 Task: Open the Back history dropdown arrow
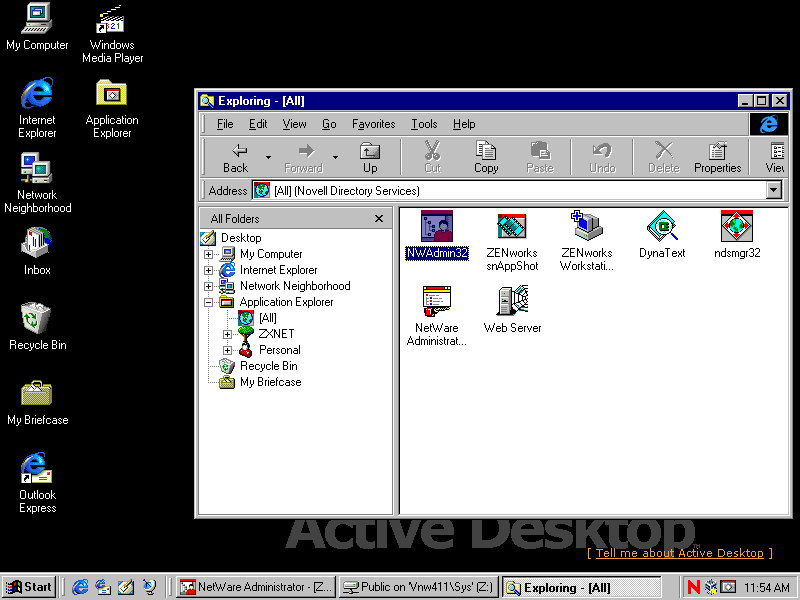(x=268, y=158)
